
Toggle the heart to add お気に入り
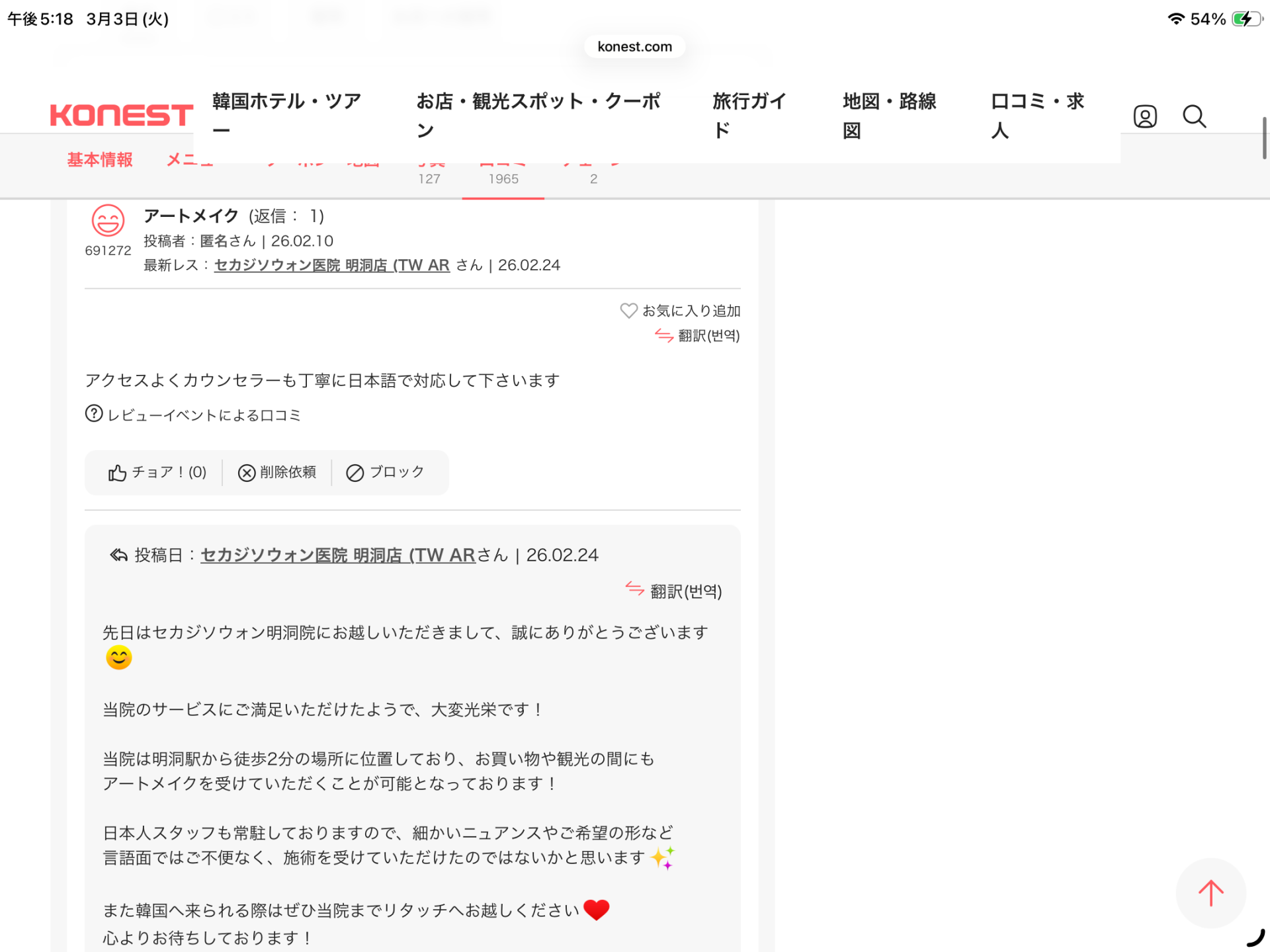click(628, 310)
